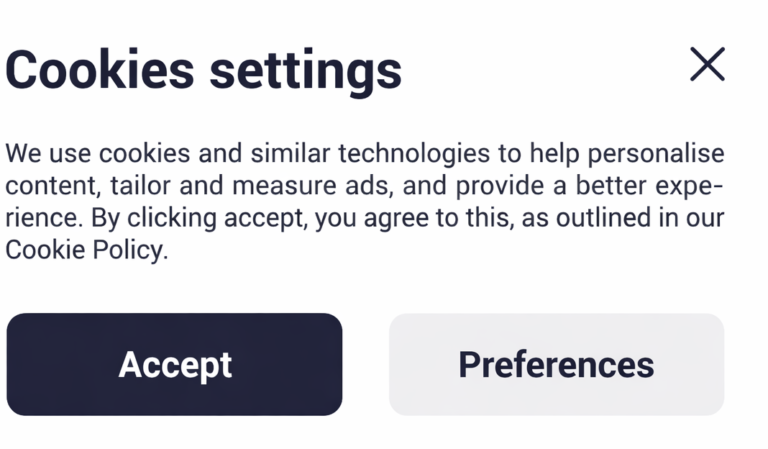This screenshot has width=768, height=449.
Task: Open the Cookie Policy link
Action: pos(83,249)
